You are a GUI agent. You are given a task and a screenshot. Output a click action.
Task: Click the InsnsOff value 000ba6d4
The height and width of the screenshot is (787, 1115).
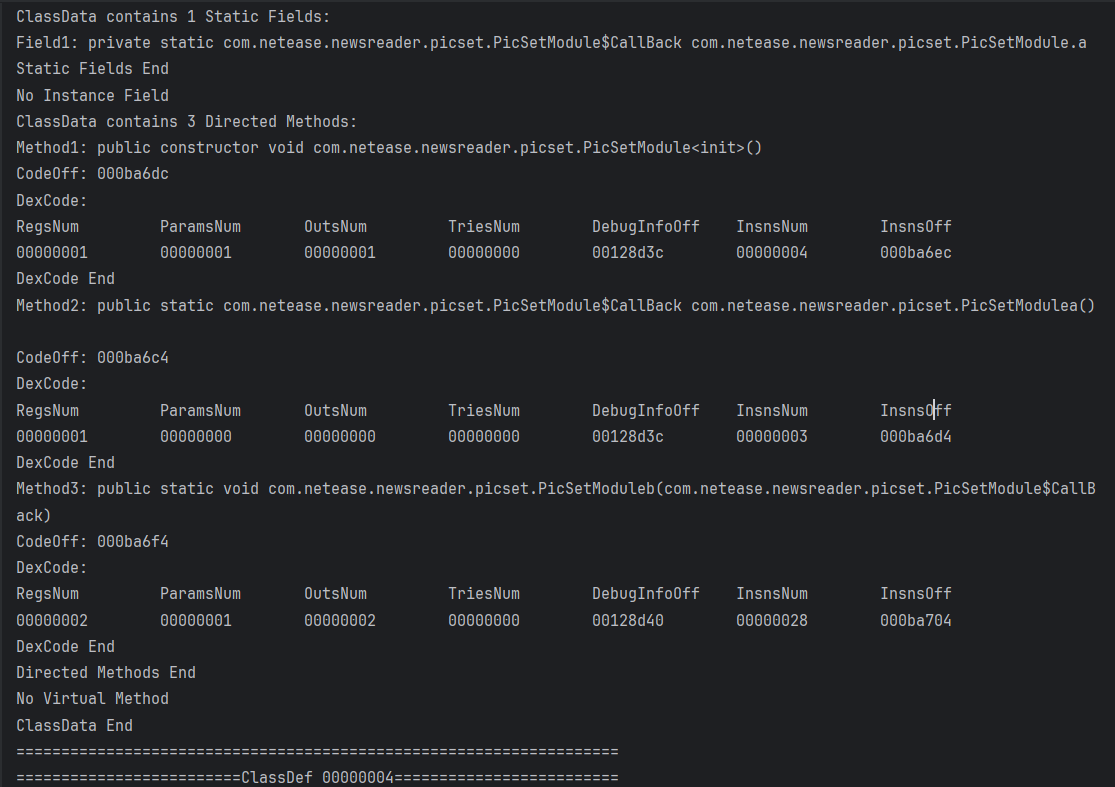point(915,437)
